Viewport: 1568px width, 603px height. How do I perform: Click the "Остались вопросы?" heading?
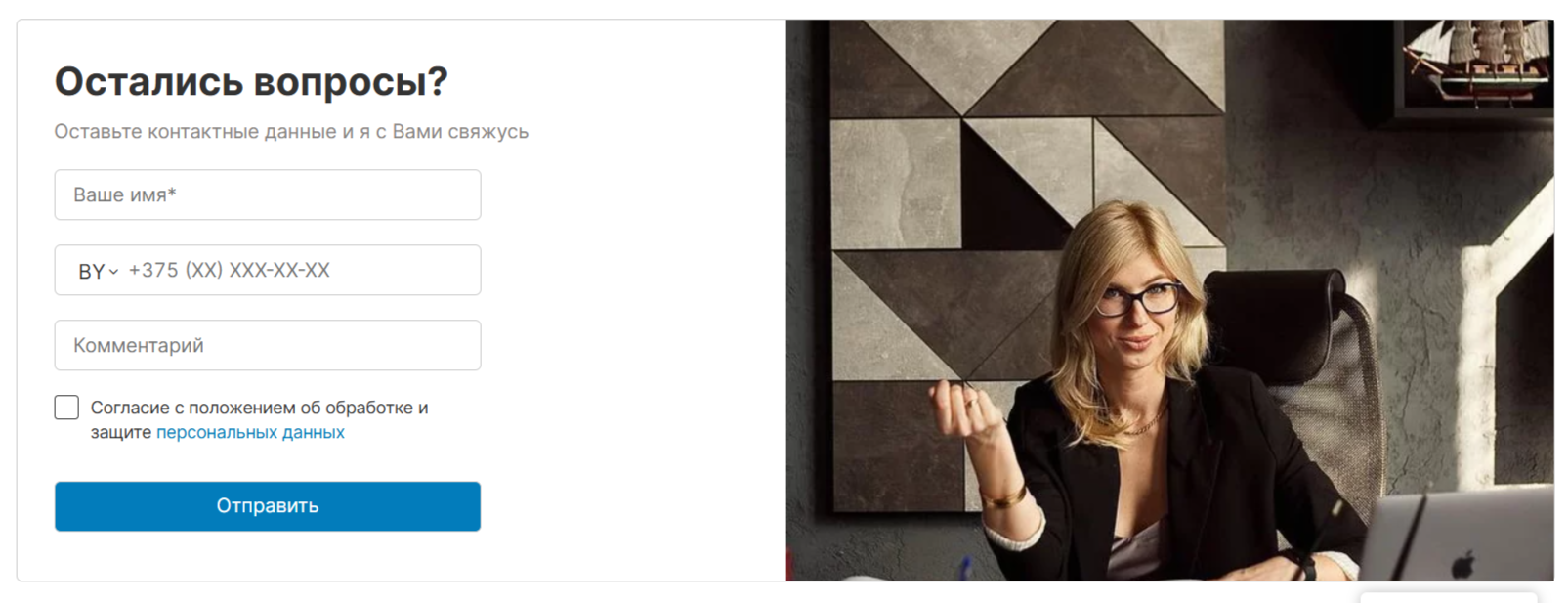pyautogui.click(x=251, y=81)
